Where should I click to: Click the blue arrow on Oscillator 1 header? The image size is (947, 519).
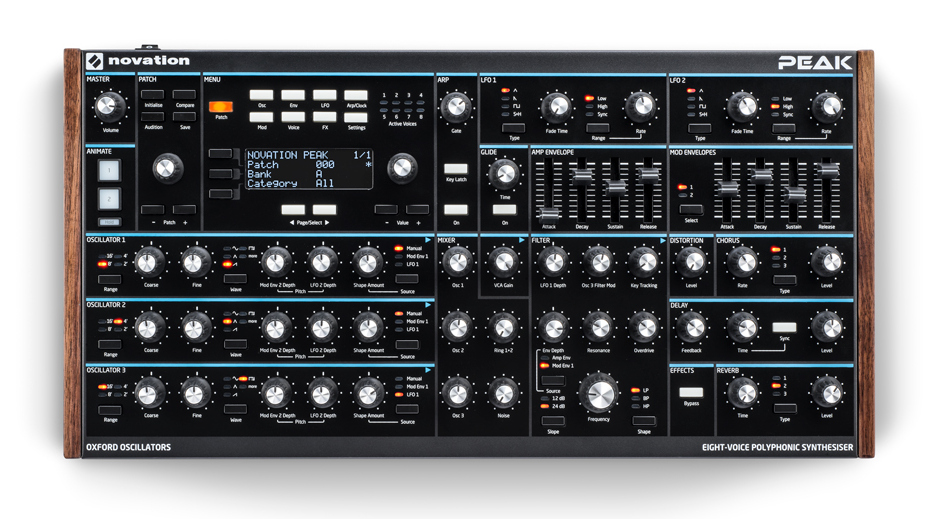click(x=429, y=240)
